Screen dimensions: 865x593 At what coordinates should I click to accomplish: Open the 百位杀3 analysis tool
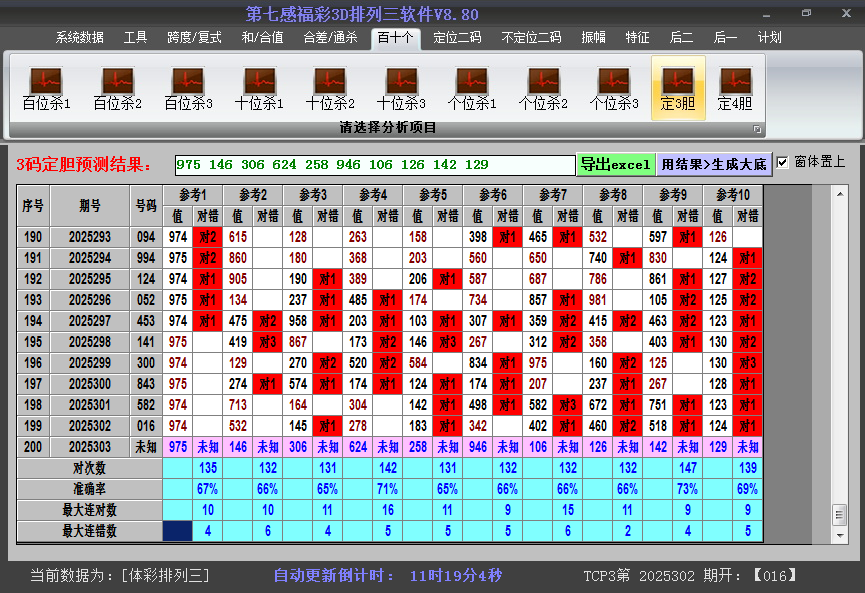pyautogui.click(x=187, y=85)
